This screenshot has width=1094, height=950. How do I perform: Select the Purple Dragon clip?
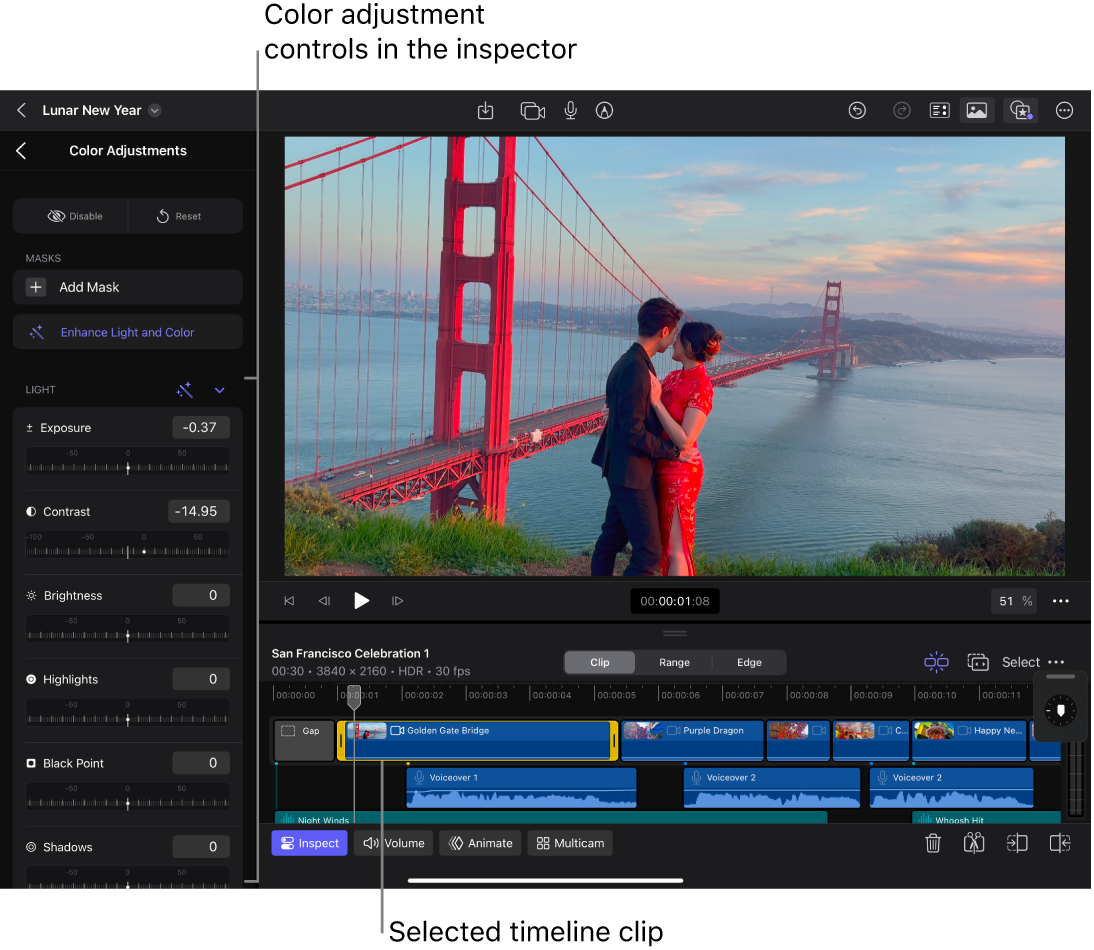point(692,740)
